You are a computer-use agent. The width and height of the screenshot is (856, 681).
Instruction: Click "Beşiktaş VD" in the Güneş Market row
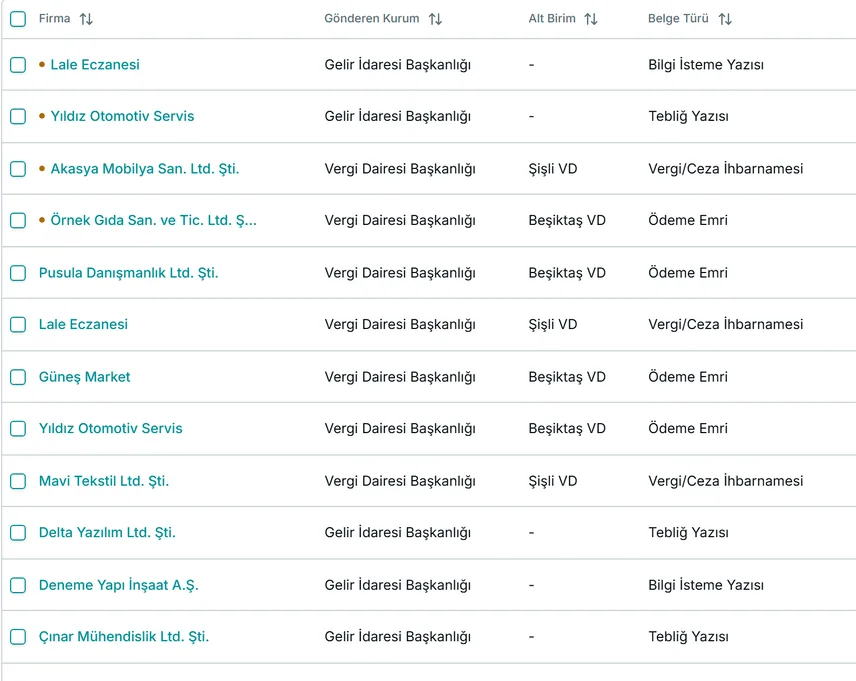(x=567, y=377)
